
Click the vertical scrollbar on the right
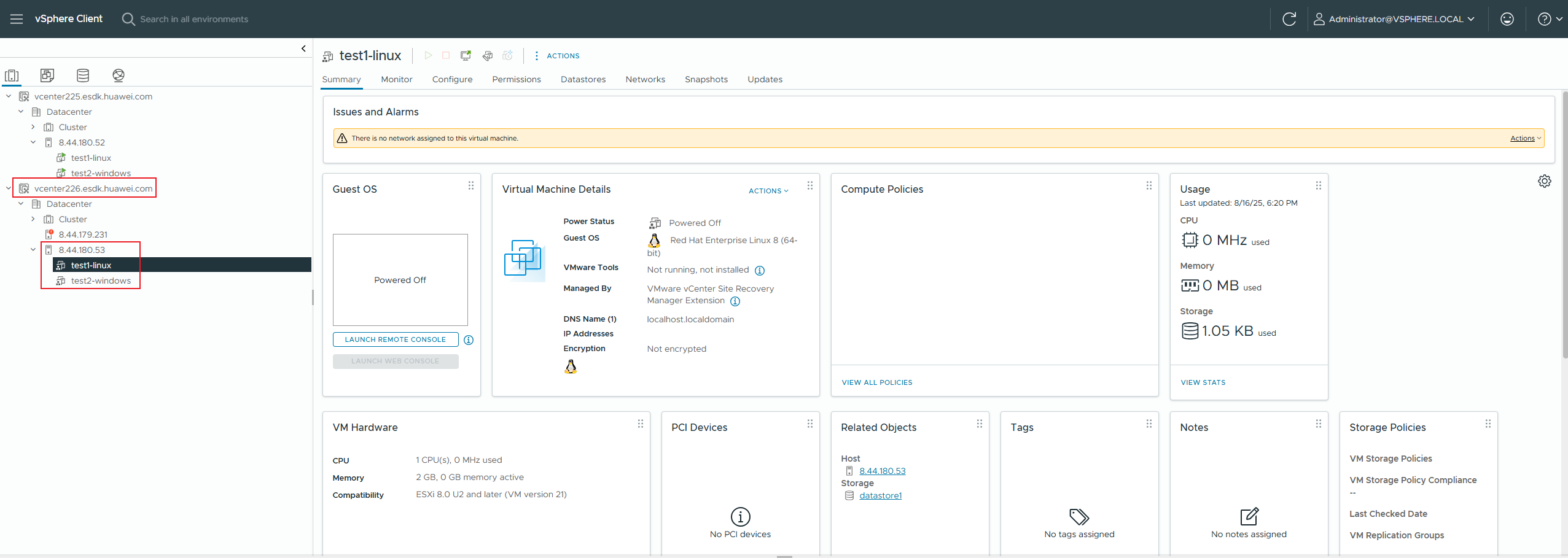pos(1564,225)
